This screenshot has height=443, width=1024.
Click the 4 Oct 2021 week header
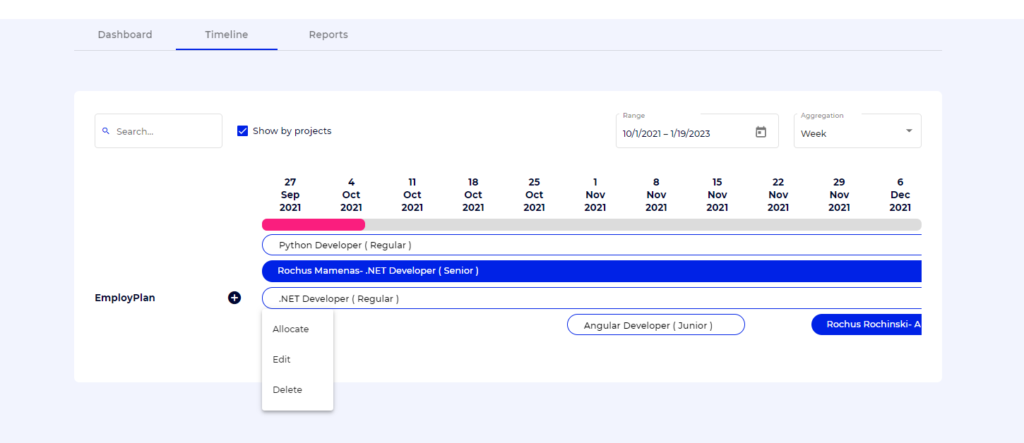click(351, 195)
